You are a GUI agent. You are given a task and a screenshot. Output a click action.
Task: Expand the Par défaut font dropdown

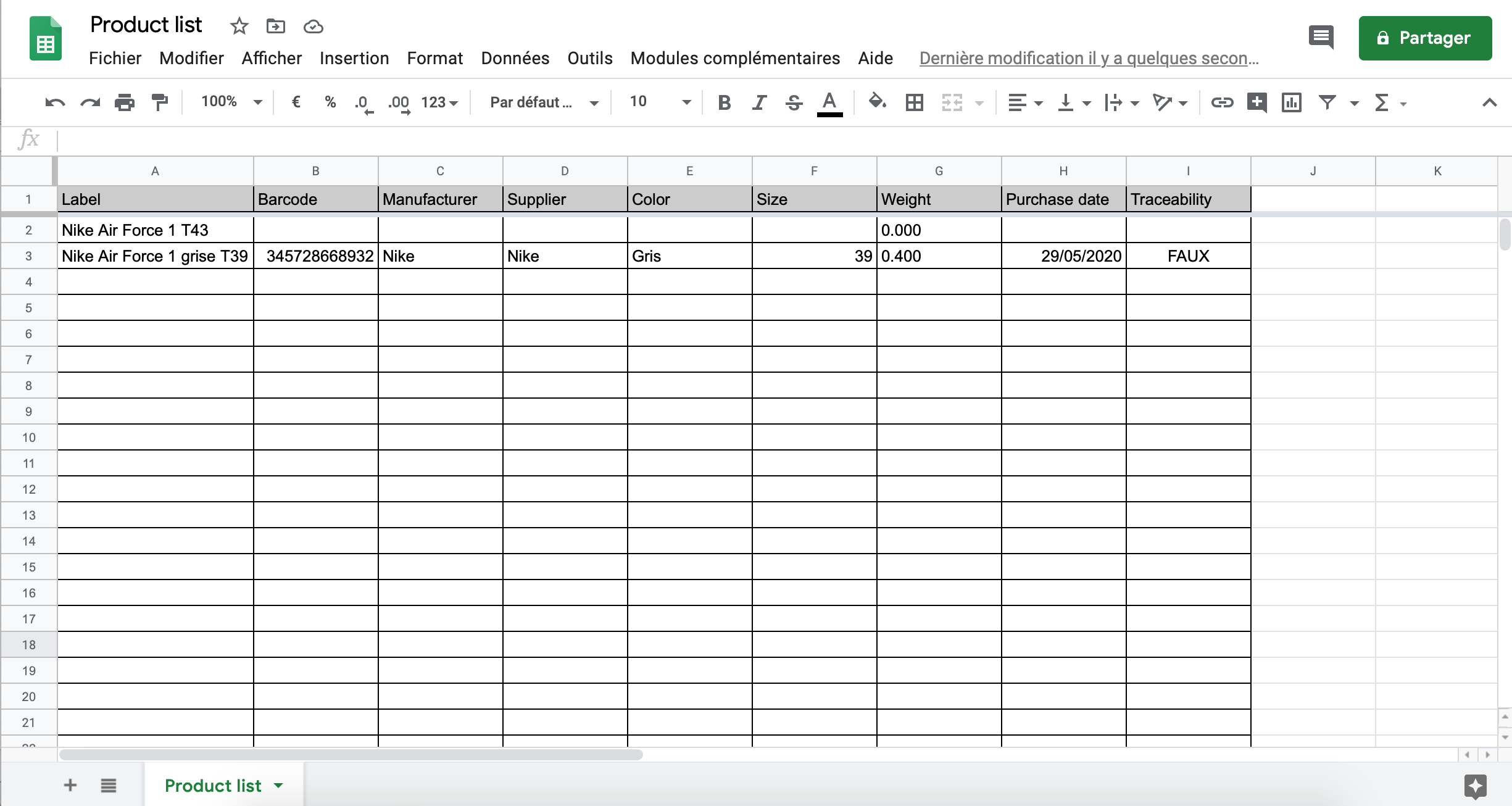[x=544, y=102]
